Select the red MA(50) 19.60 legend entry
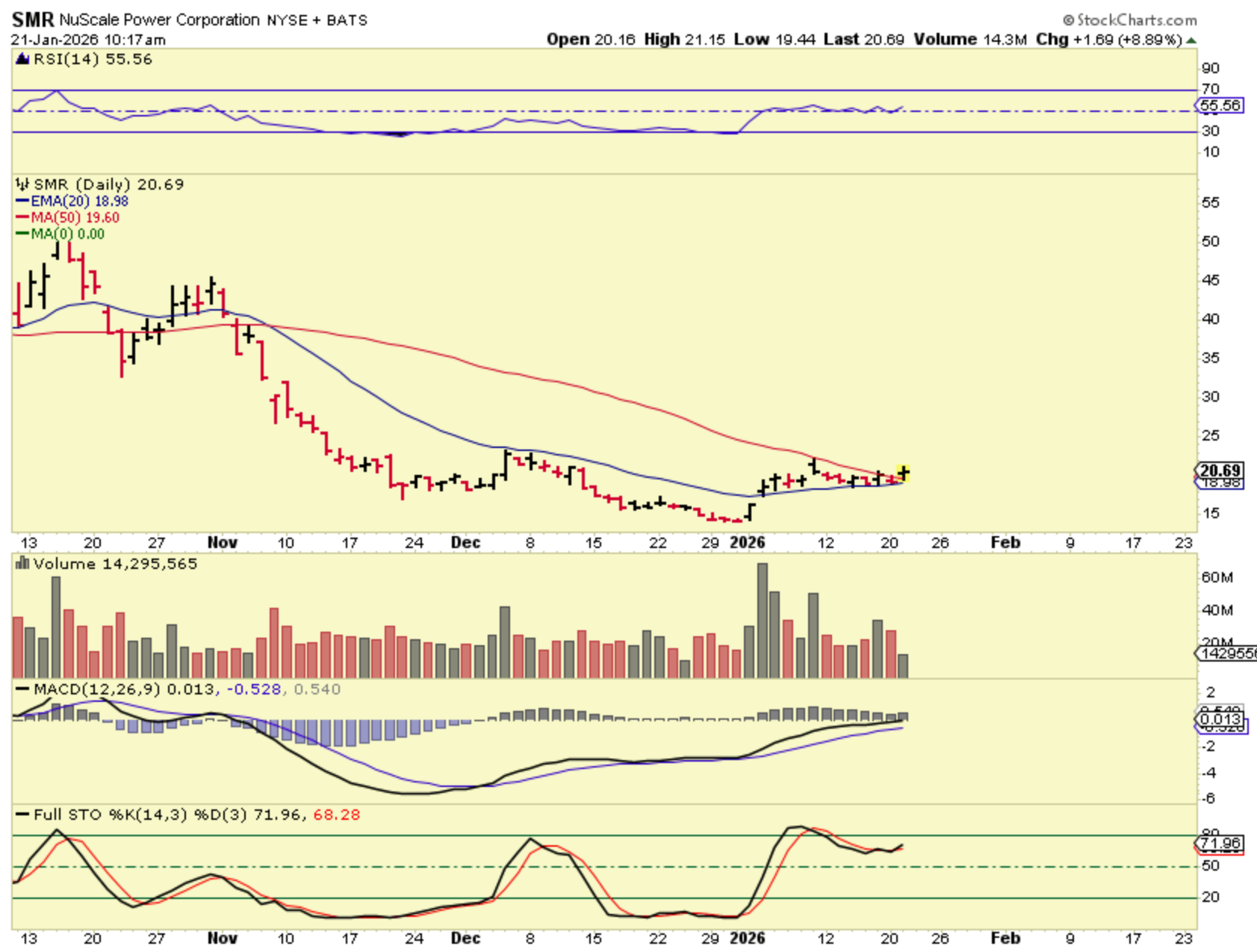This screenshot has height=952, width=1257. click(67, 218)
